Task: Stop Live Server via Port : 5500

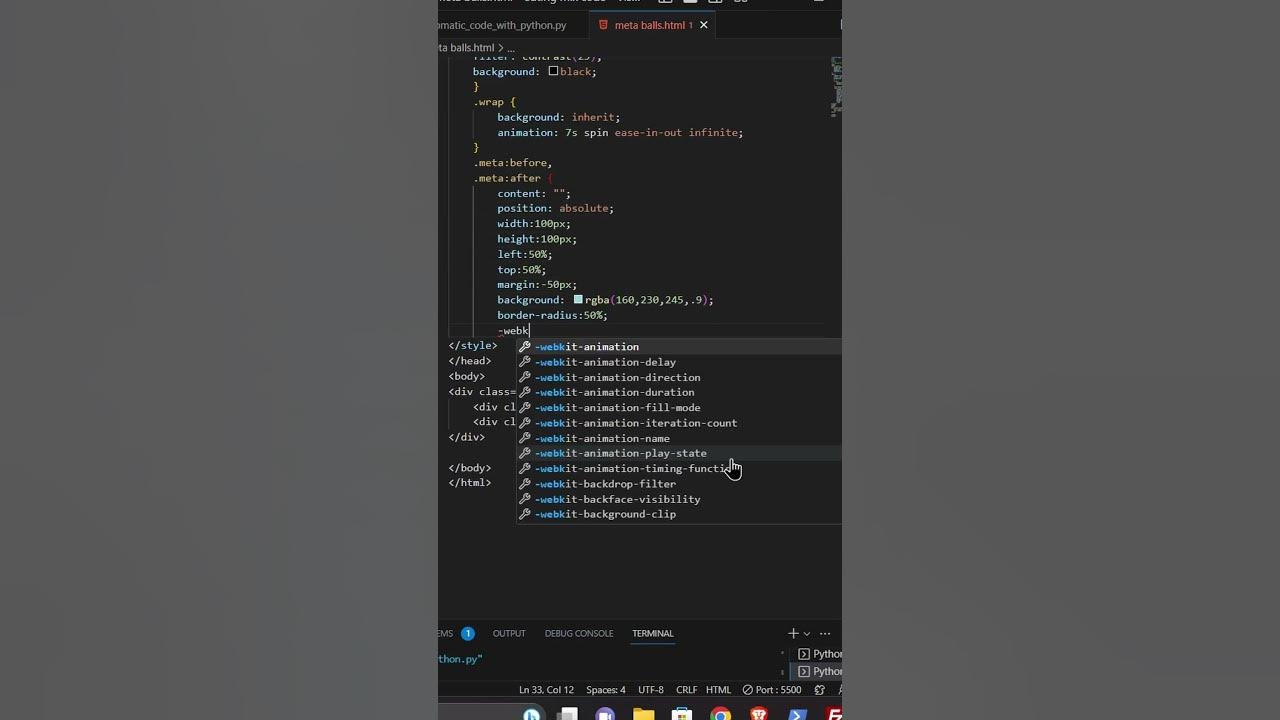Action: pyautogui.click(x=772, y=690)
